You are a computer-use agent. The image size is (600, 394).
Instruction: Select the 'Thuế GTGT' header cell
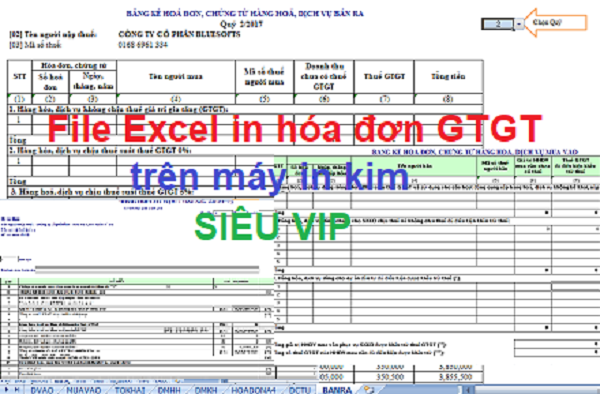click(x=384, y=77)
